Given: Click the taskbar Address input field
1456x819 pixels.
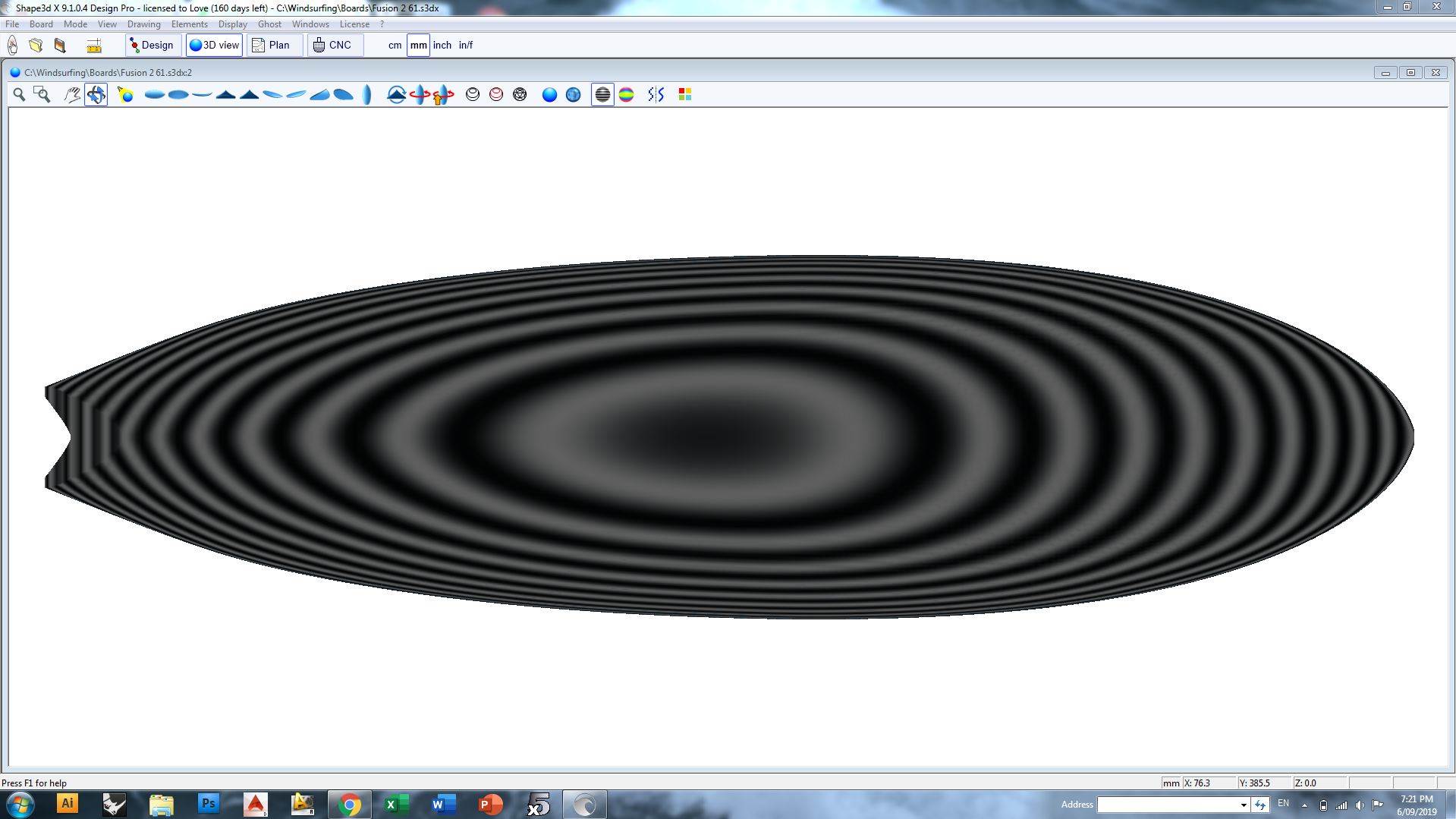Looking at the screenshot, I should [1167, 805].
